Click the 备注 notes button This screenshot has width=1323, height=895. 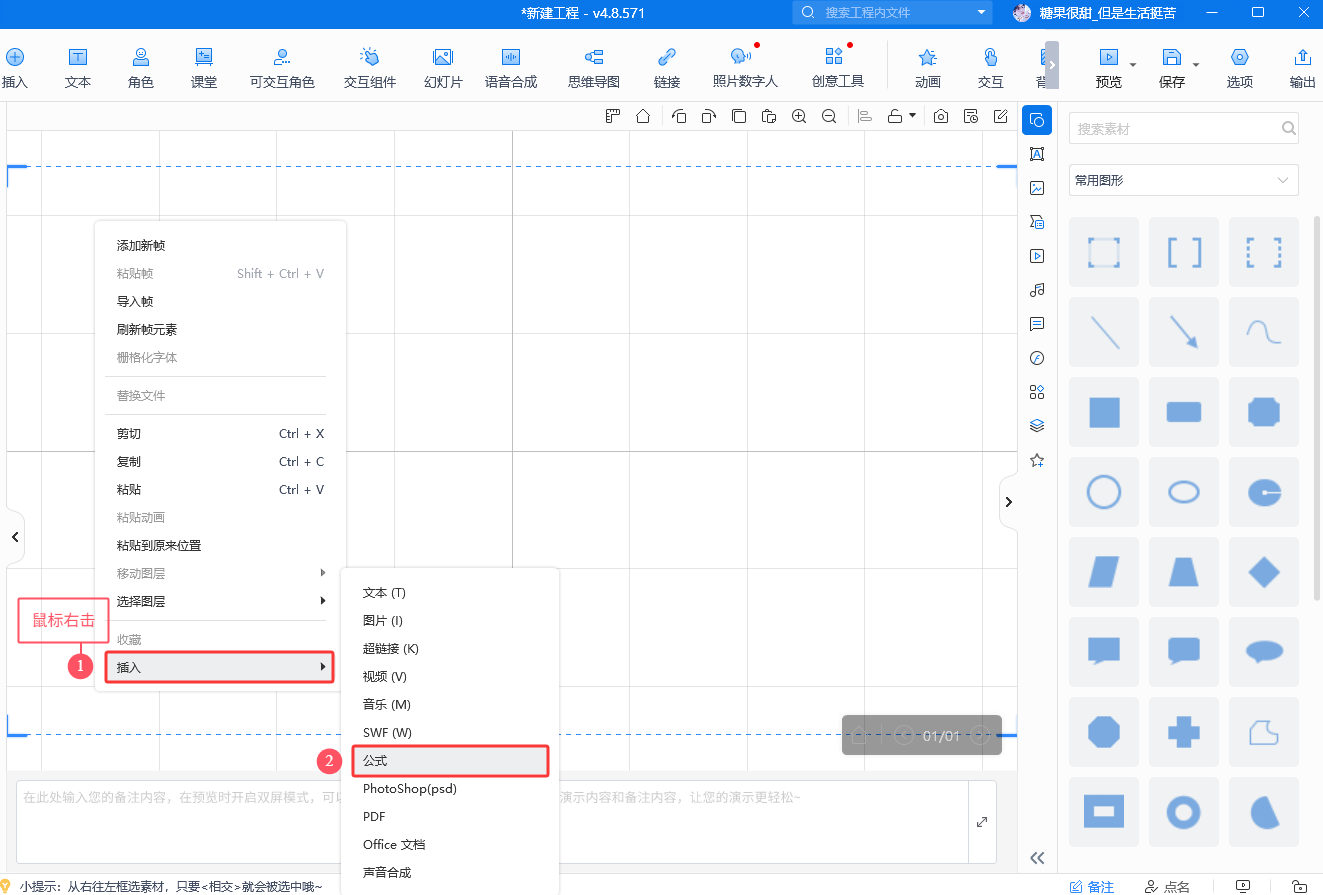(x=1092, y=886)
